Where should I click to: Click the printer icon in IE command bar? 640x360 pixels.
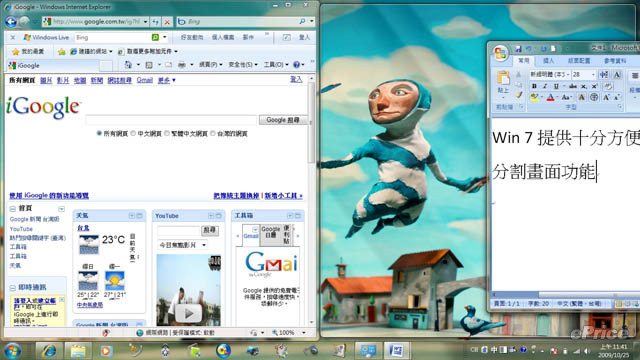[x=182, y=64]
